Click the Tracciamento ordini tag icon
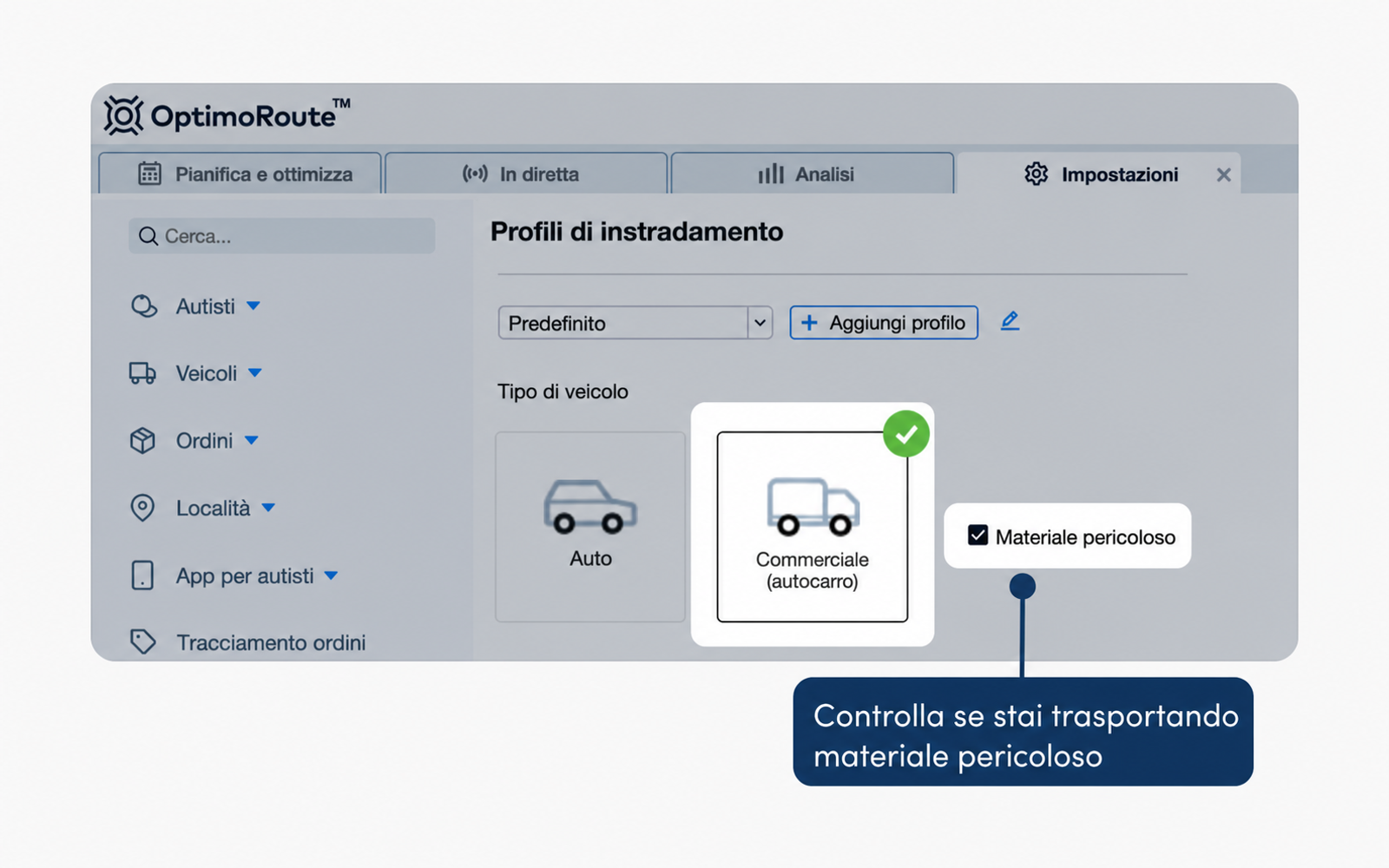The height and width of the screenshot is (868, 1389). click(x=142, y=642)
